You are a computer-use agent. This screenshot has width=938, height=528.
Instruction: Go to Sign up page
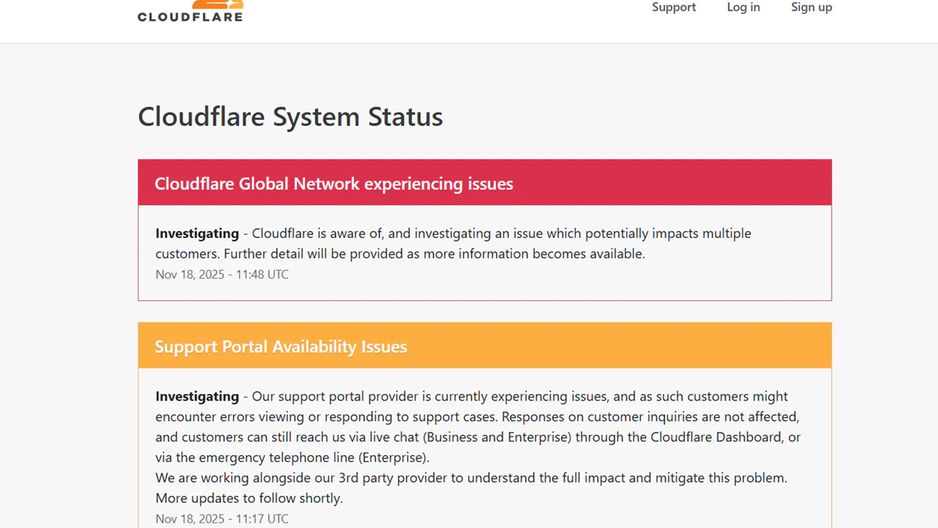tap(811, 8)
